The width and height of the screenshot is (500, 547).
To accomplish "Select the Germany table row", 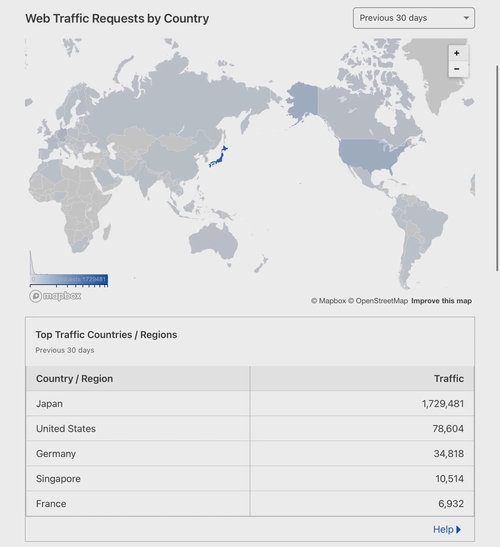I will click(250, 454).
